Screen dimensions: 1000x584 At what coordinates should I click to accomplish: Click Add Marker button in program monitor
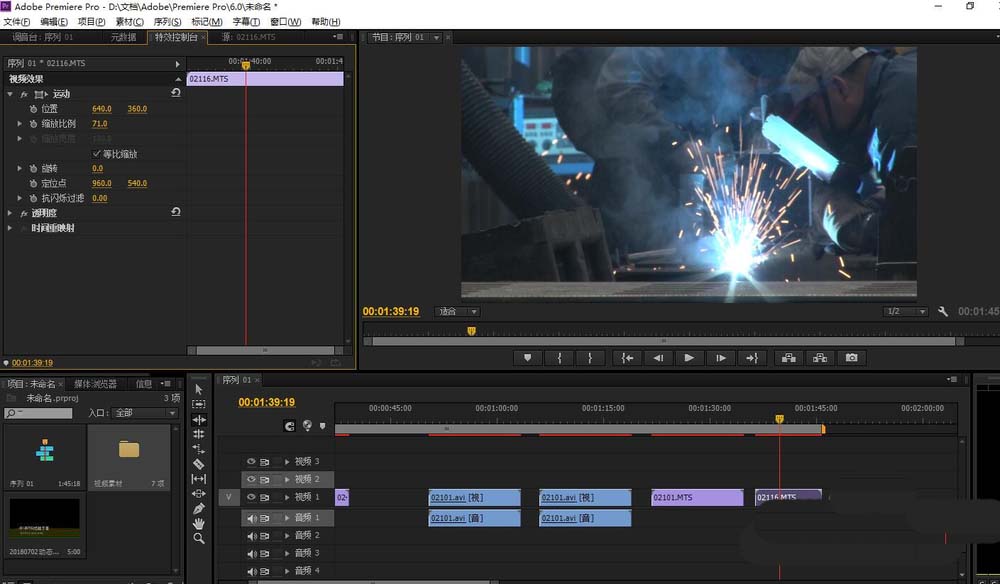point(527,358)
